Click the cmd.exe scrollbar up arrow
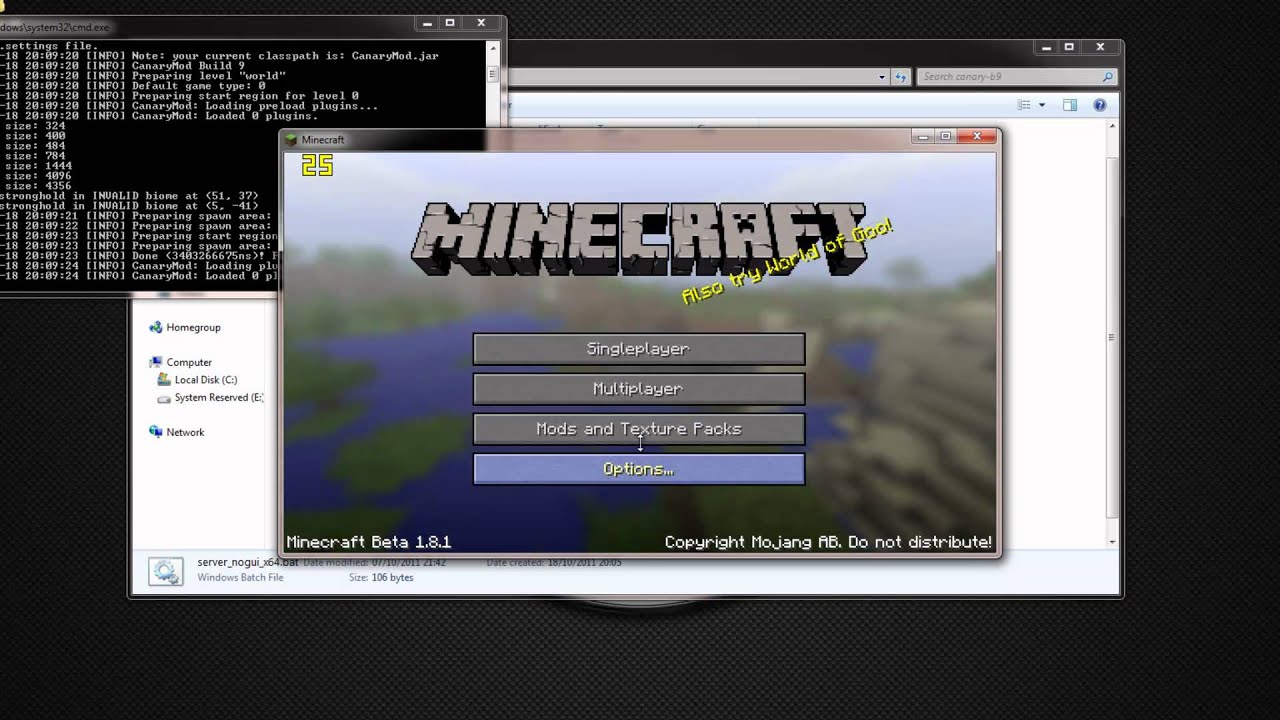This screenshot has width=1280, height=720. pos(493,47)
